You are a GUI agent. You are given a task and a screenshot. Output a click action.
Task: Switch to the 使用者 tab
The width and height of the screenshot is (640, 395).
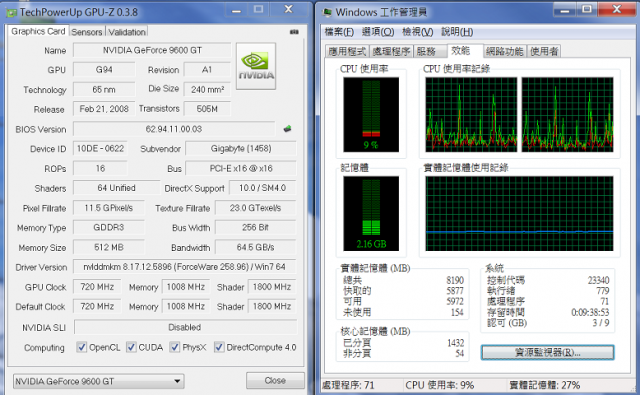pos(544,51)
